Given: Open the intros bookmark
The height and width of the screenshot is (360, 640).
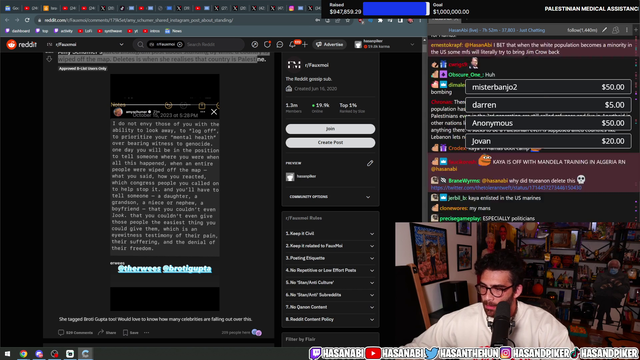Looking at the screenshot, I should click(152, 31).
